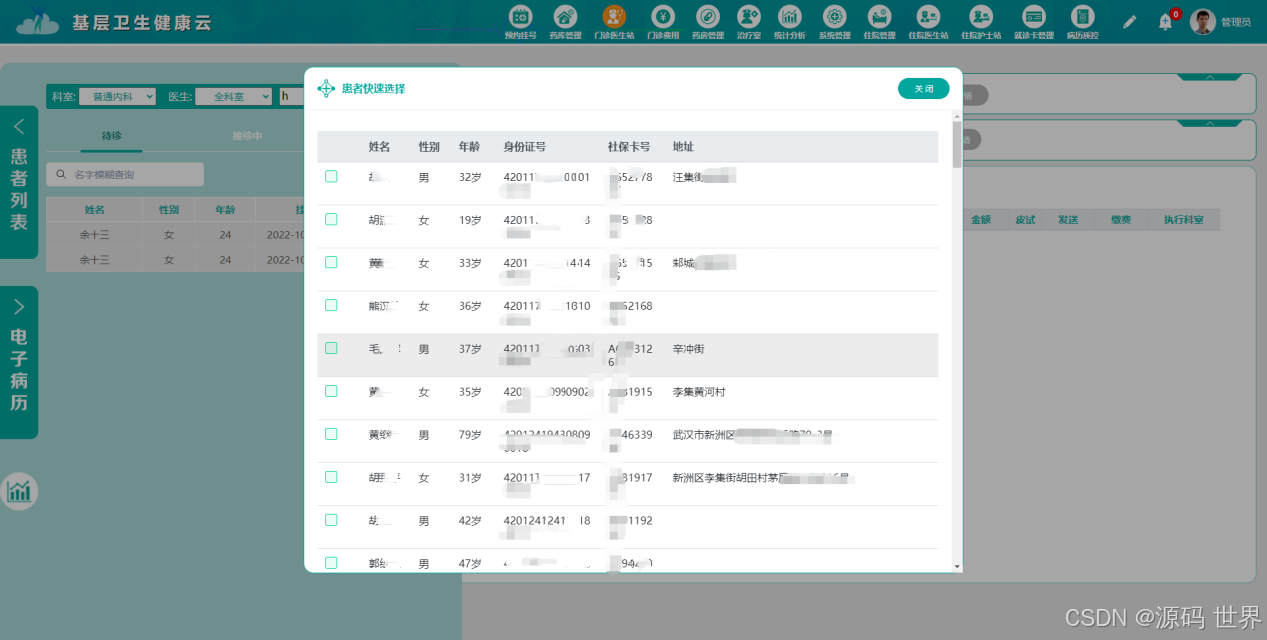Click the 金额 column header behind the dialog
Image resolution: width=1267 pixels, height=640 pixels.
[x=980, y=220]
